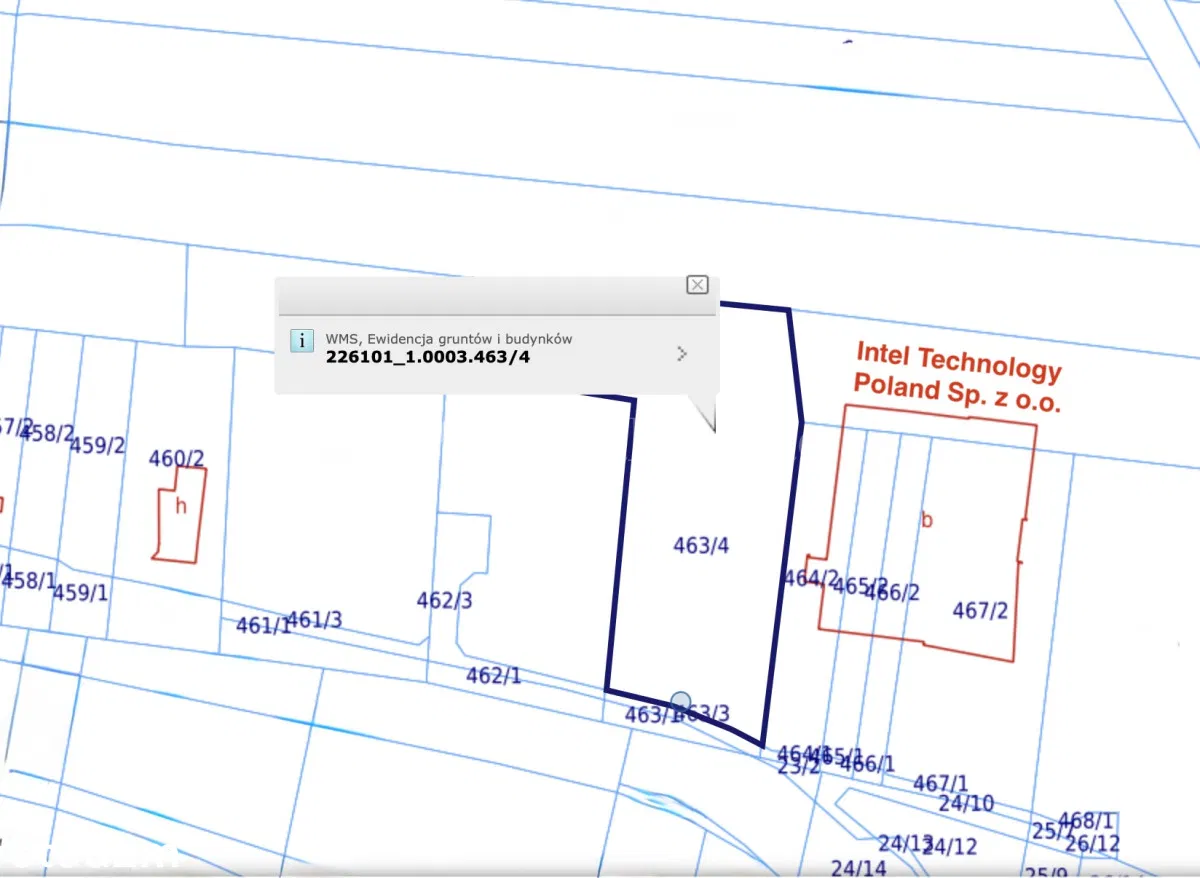Click parcel label 462/1
The image size is (1200, 878).
pos(493,676)
